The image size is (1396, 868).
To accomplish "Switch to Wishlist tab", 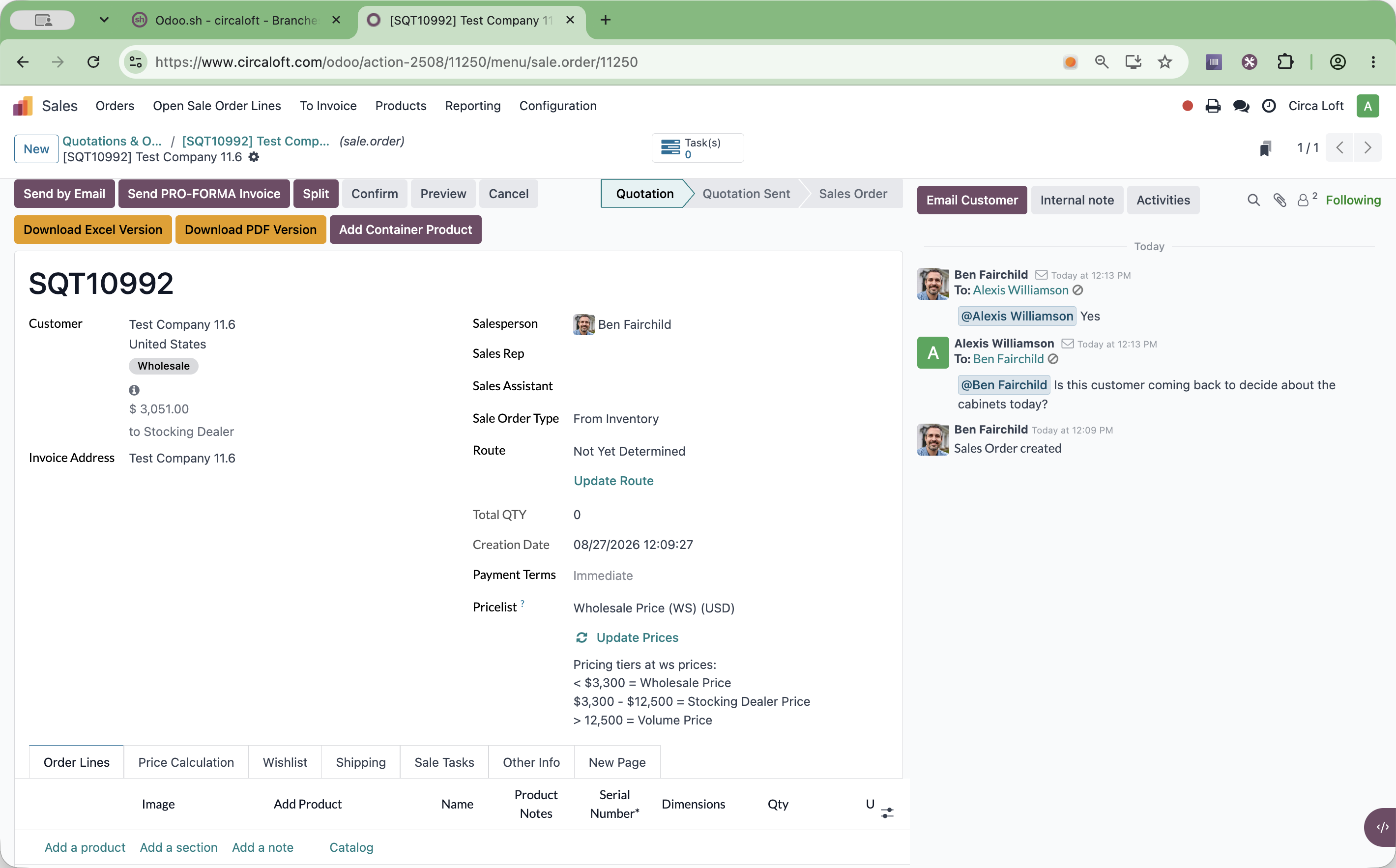I will point(285,762).
